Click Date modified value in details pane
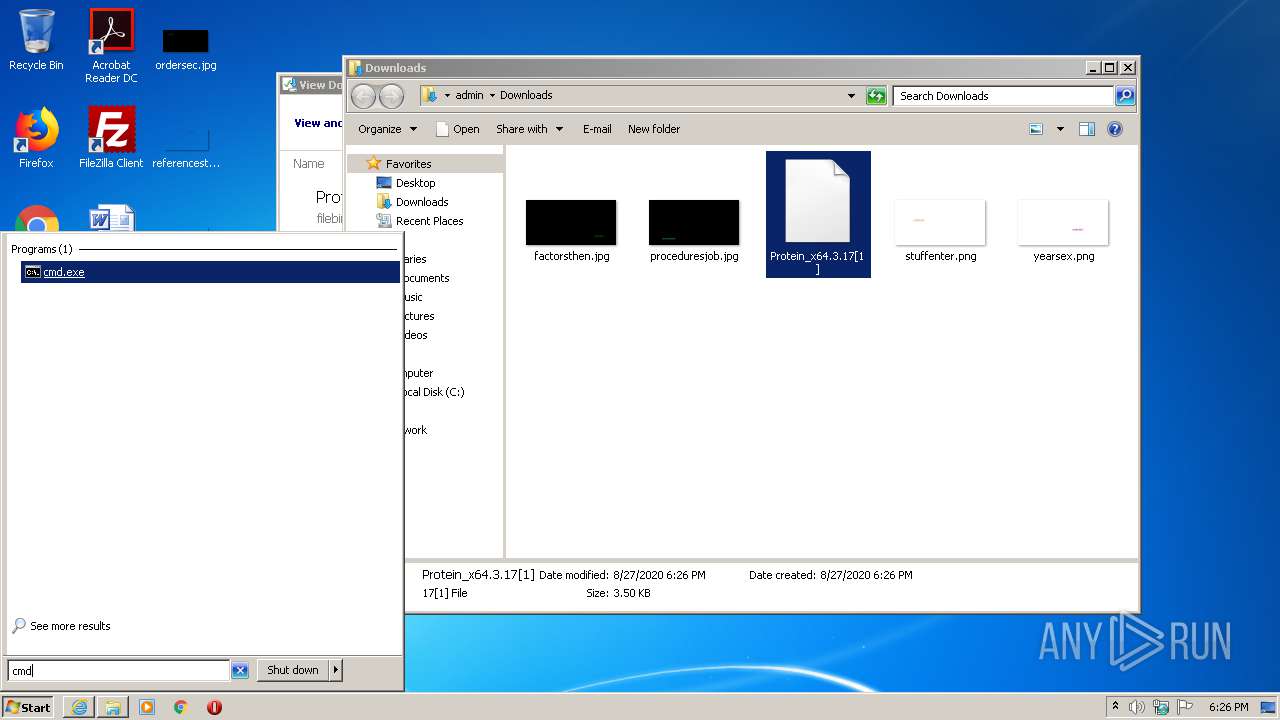Viewport: 1280px width, 720px height. pyautogui.click(x=659, y=575)
